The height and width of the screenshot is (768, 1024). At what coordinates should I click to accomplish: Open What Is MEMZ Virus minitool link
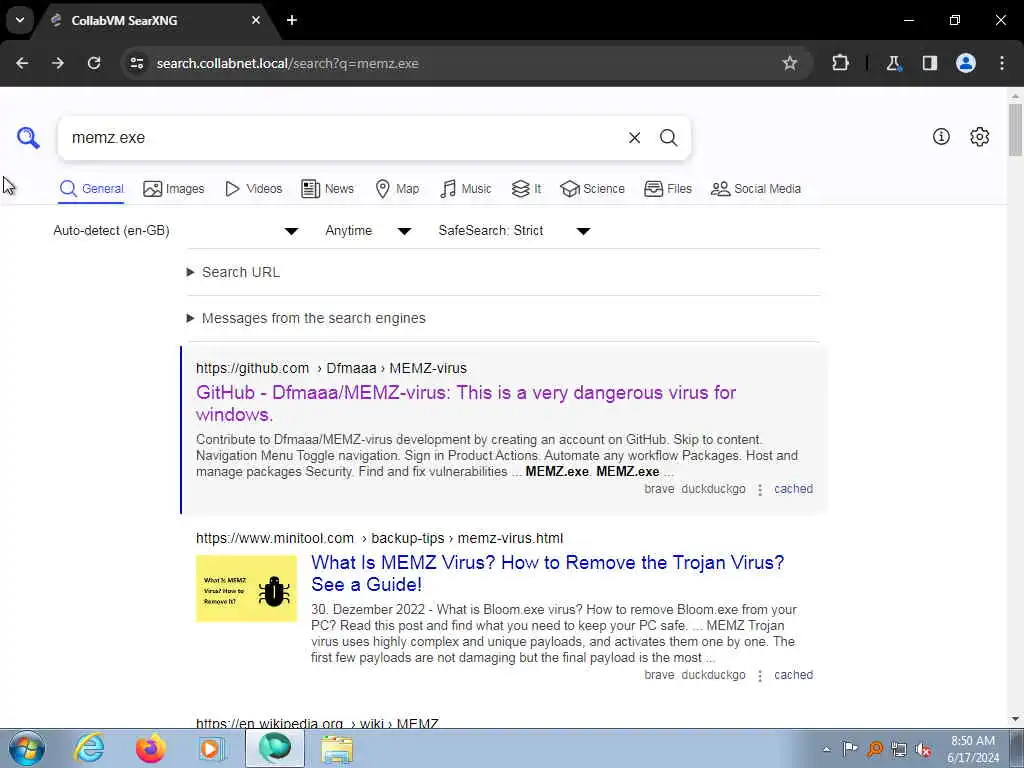547,573
